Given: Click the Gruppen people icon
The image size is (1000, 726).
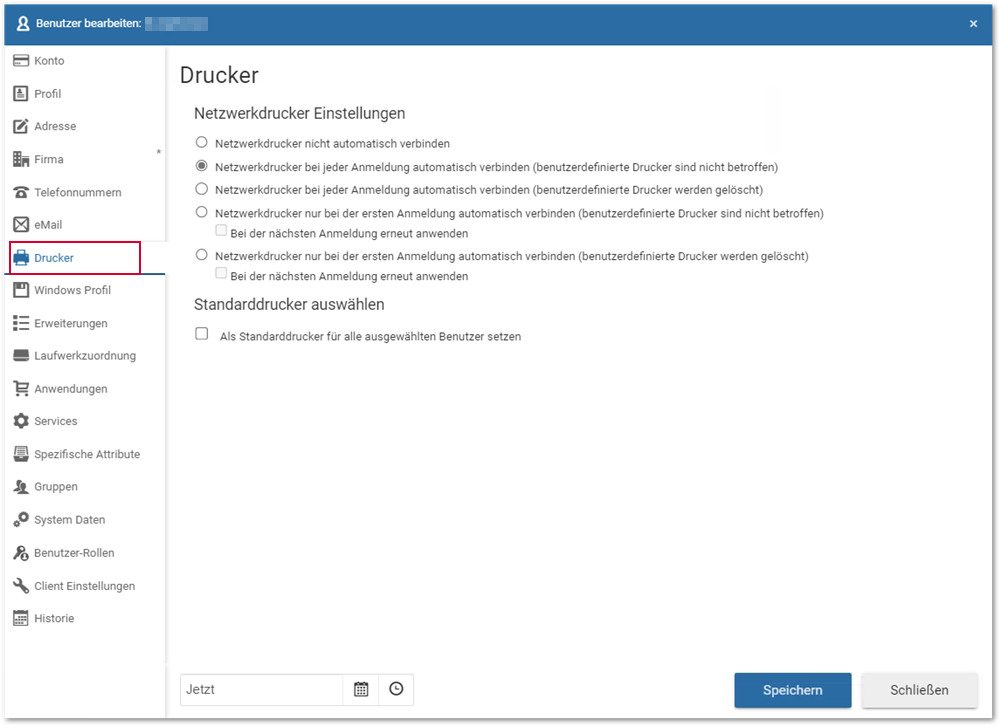Looking at the screenshot, I should tap(21, 487).
